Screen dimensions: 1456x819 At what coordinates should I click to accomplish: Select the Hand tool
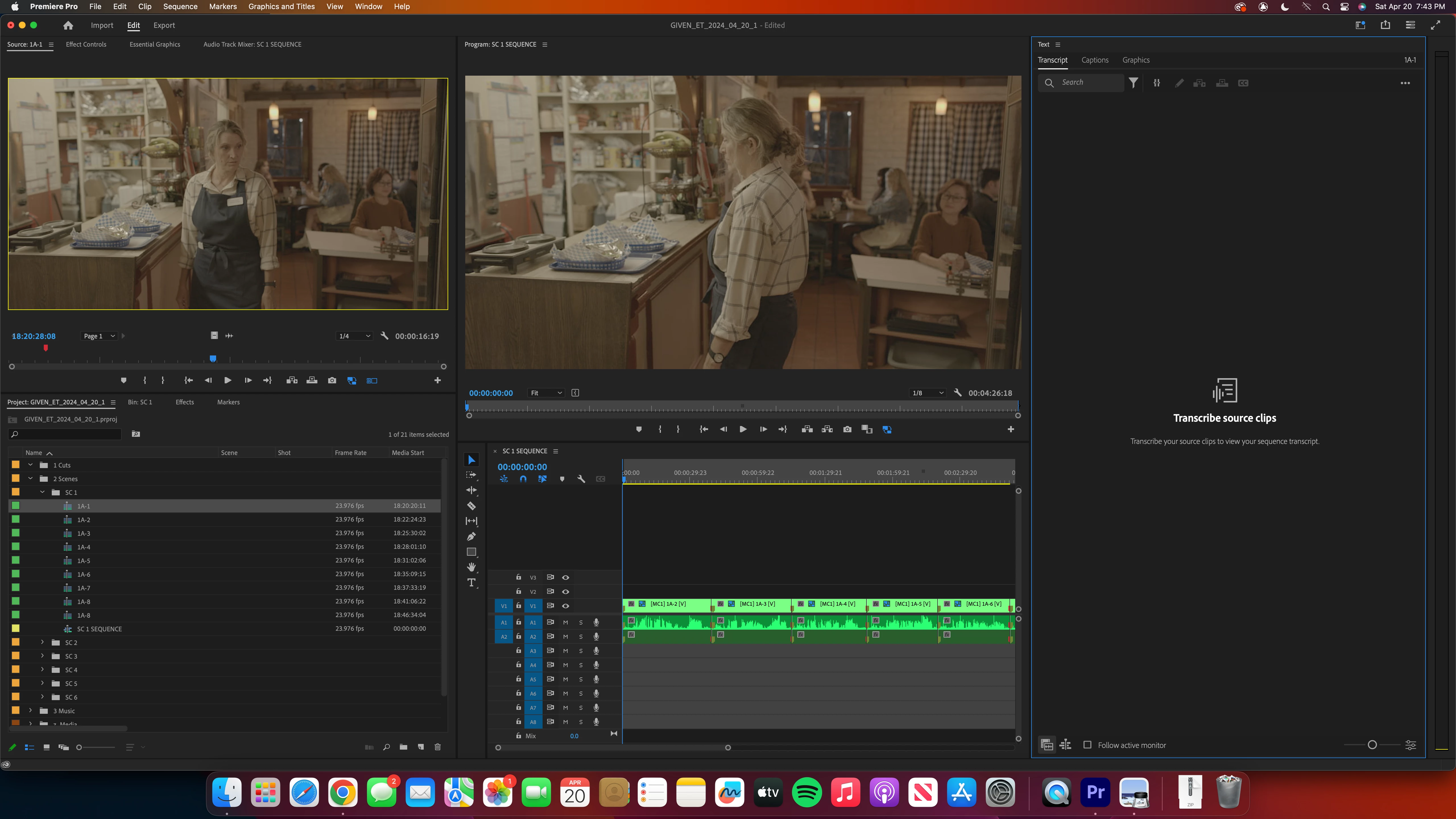471,567
